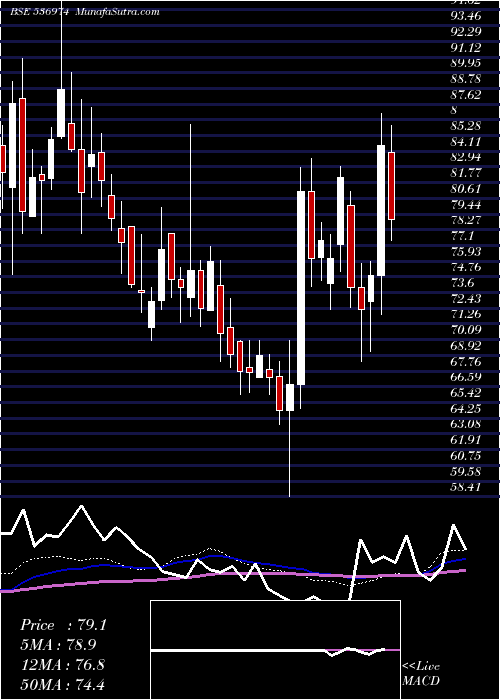This screenshot has height=700, width=500.
Task: Select the 81.77 price level
Action: (x=466, y=173)
